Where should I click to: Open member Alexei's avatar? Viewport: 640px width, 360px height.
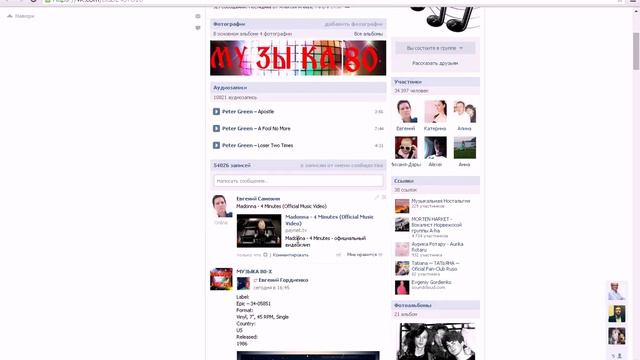(x=435, y=147)
